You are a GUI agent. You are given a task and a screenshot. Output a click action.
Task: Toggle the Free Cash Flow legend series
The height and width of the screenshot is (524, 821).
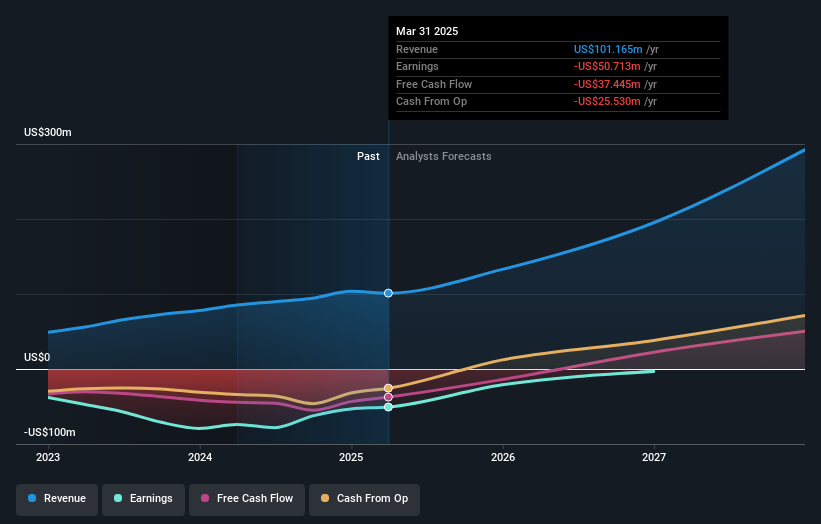[247, 499]
